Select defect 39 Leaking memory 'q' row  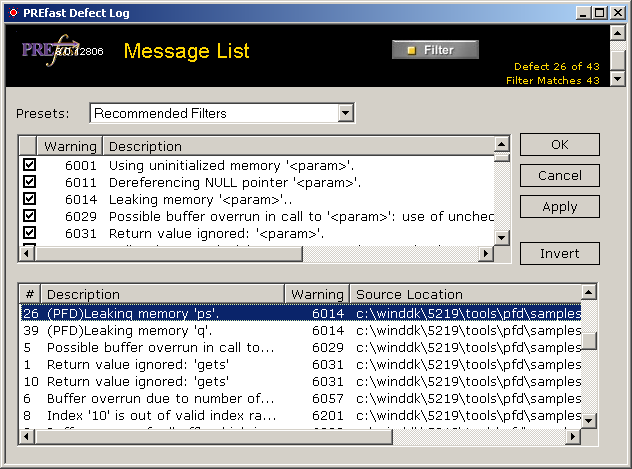[x=301, y=330]
